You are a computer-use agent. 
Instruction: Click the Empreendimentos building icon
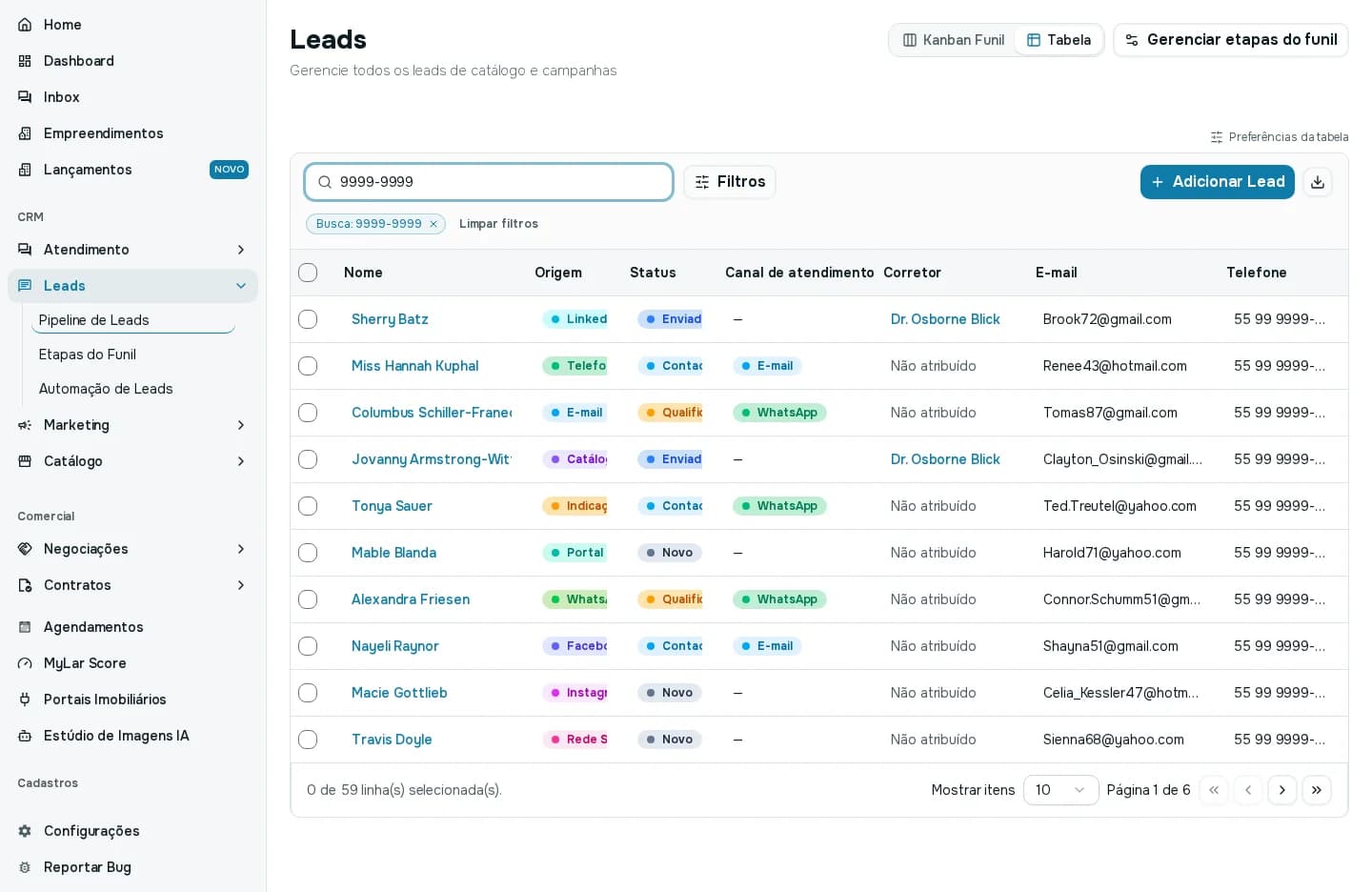tap(25, 133)
